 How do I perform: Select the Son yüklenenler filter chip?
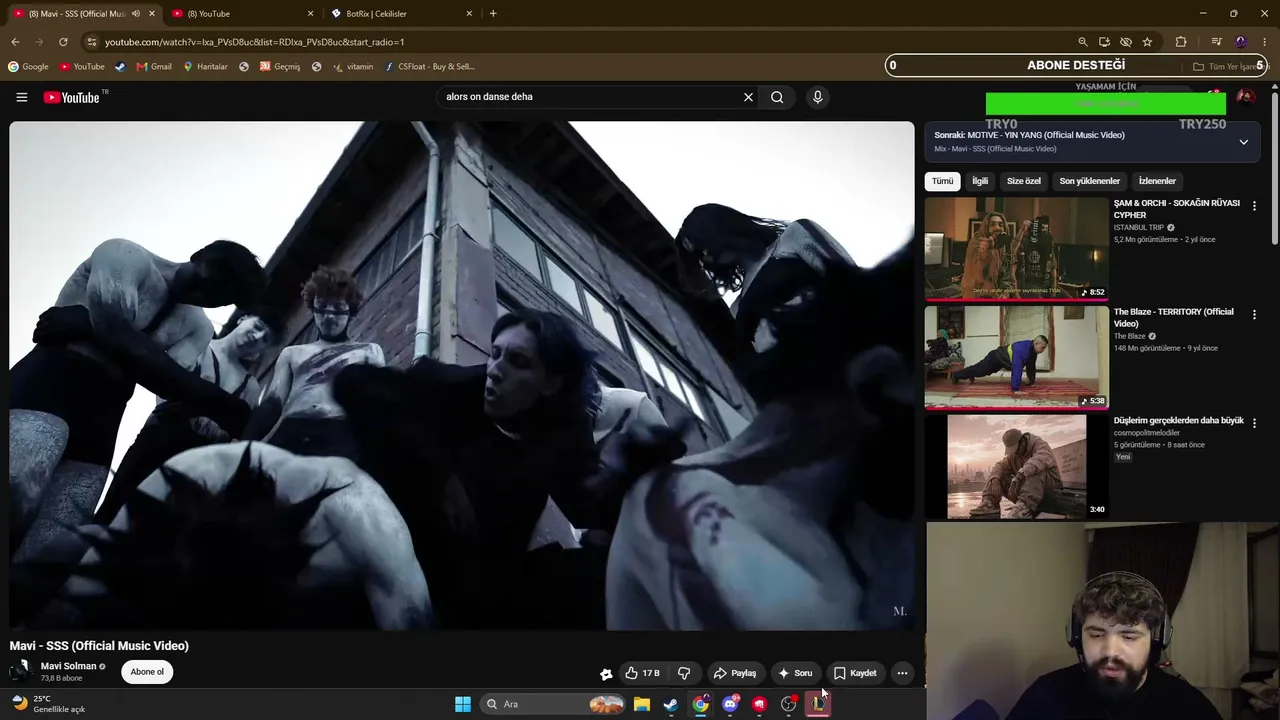point(1090,181)
